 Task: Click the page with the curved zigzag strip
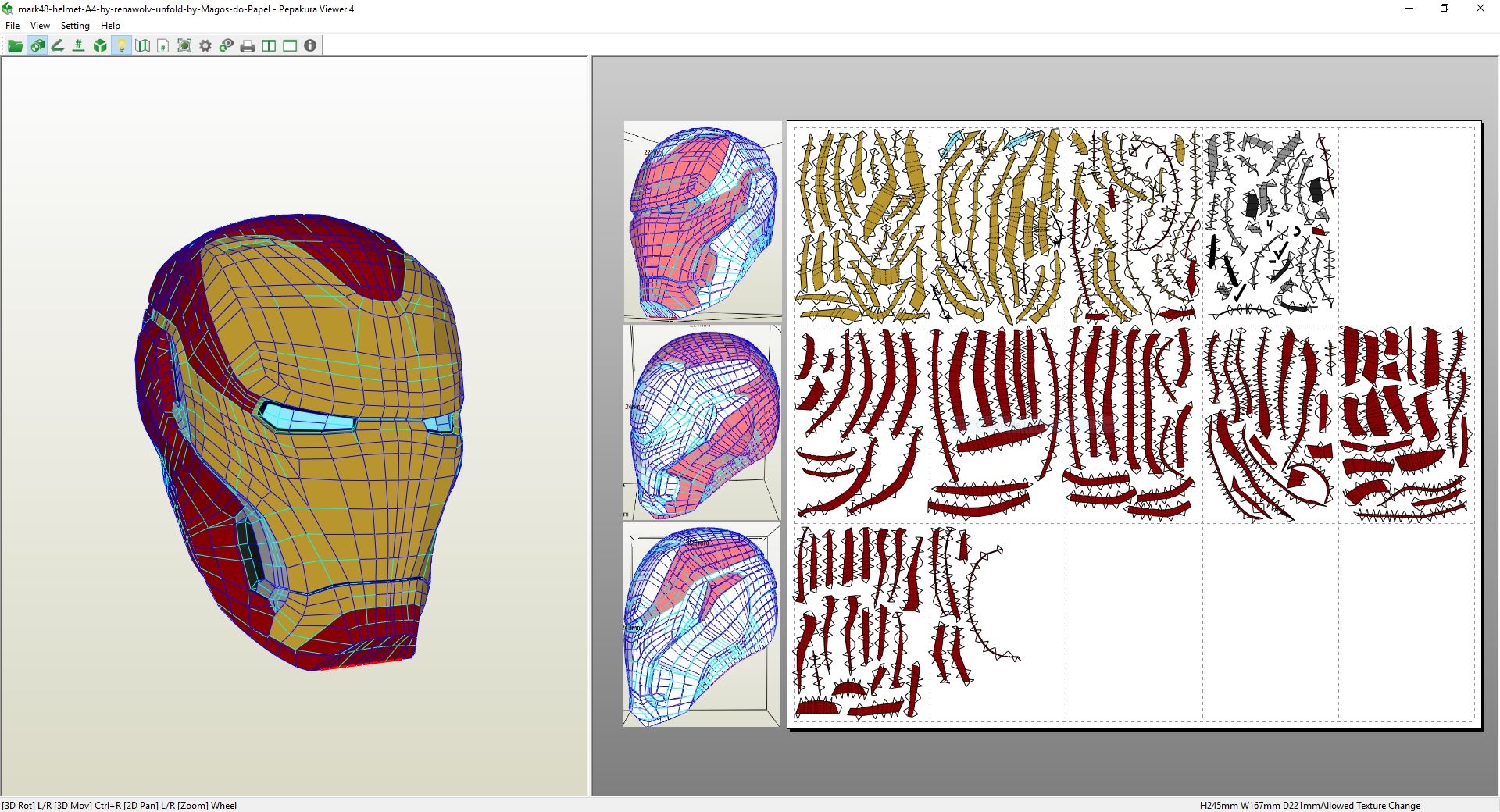click(998, 621)
